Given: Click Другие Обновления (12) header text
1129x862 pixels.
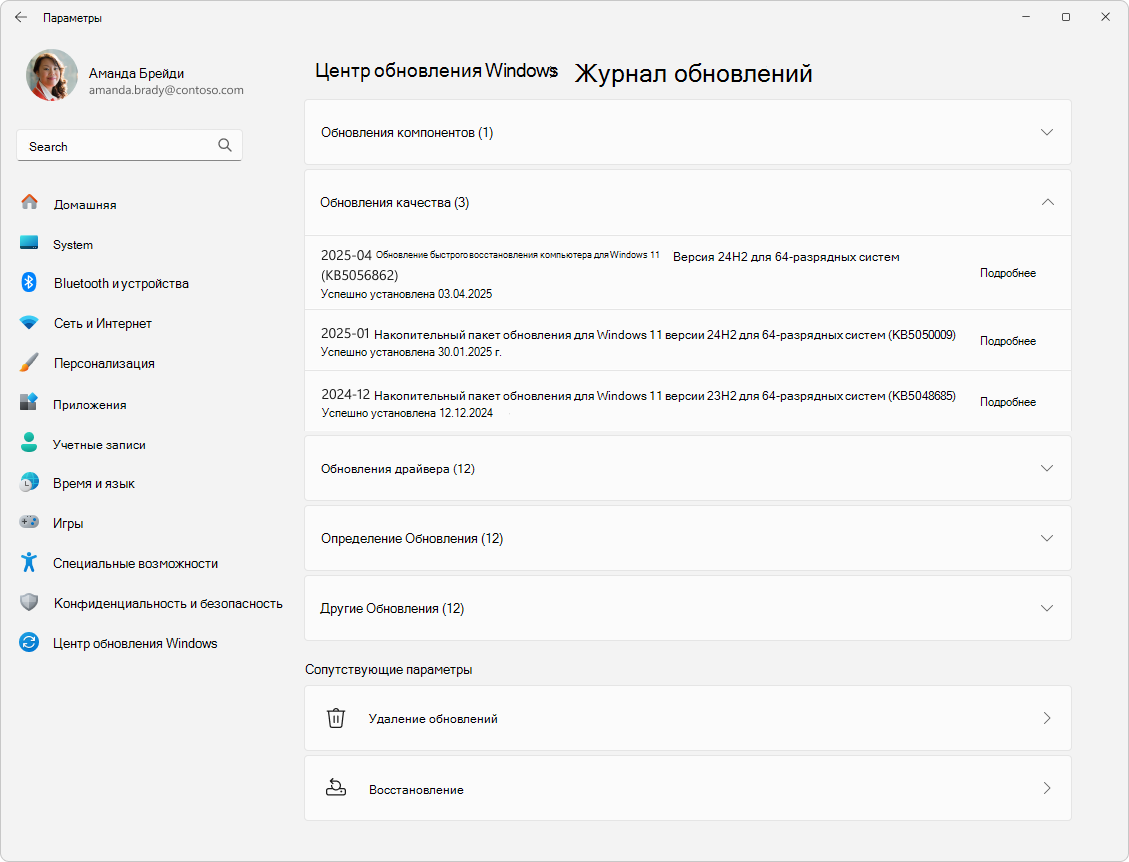Looking at the screenshot, I should [x=392, y=609].
